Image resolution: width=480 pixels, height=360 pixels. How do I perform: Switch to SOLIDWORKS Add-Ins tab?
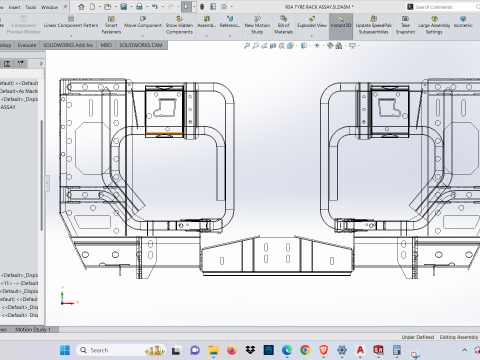(x=68, y=45)
